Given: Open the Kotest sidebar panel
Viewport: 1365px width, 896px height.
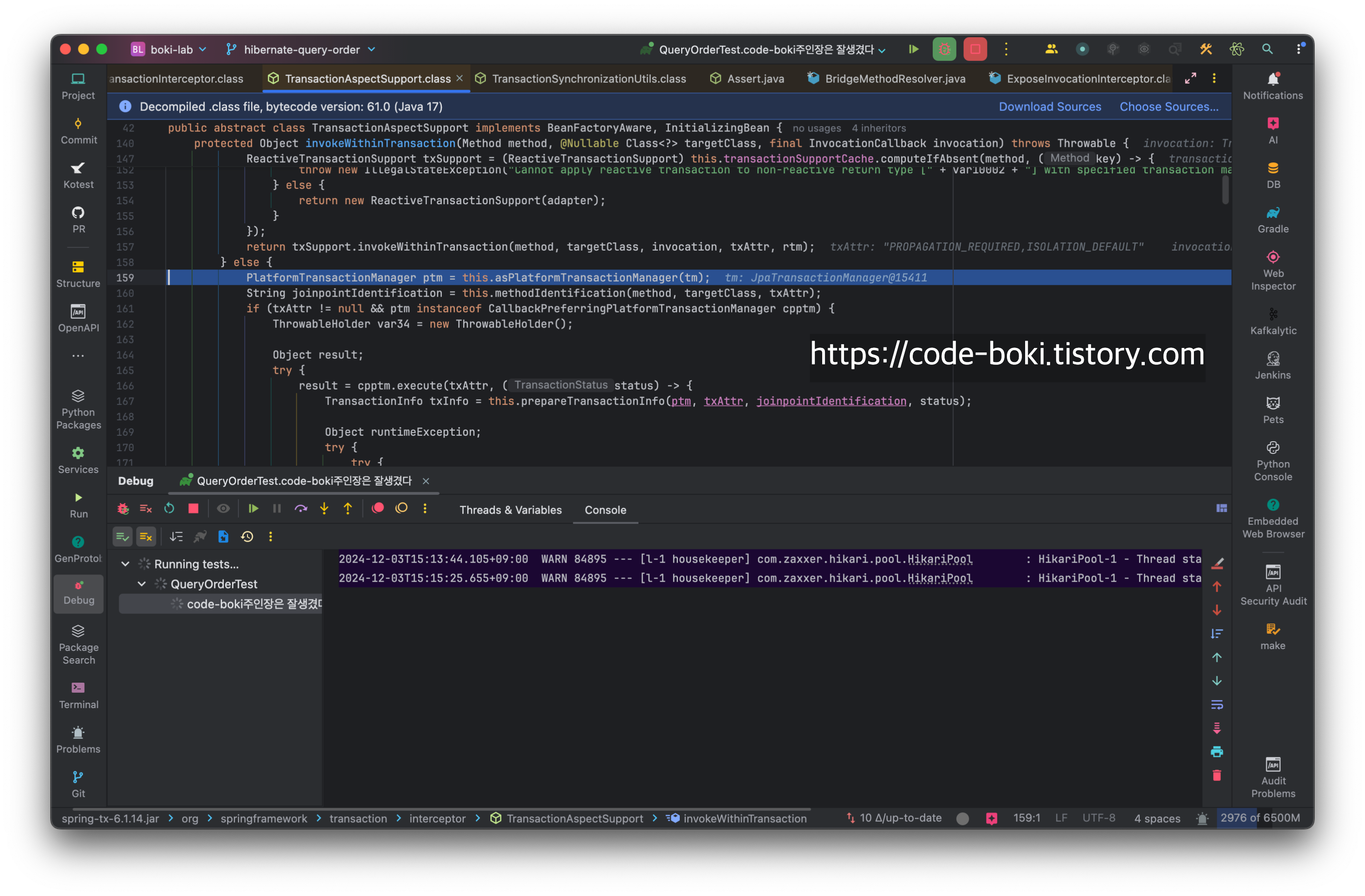Looking at the screenshot, I should click(78, 175).
